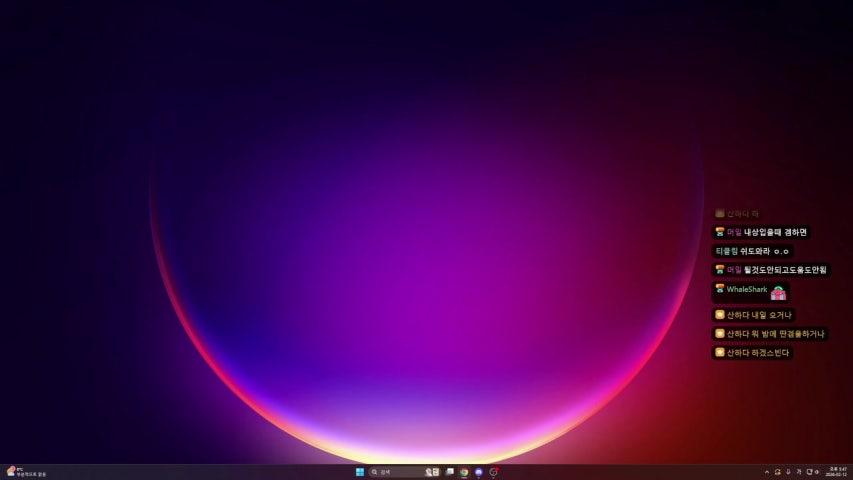Click the WhaleShark username in chat overlay

pos(746,290)
